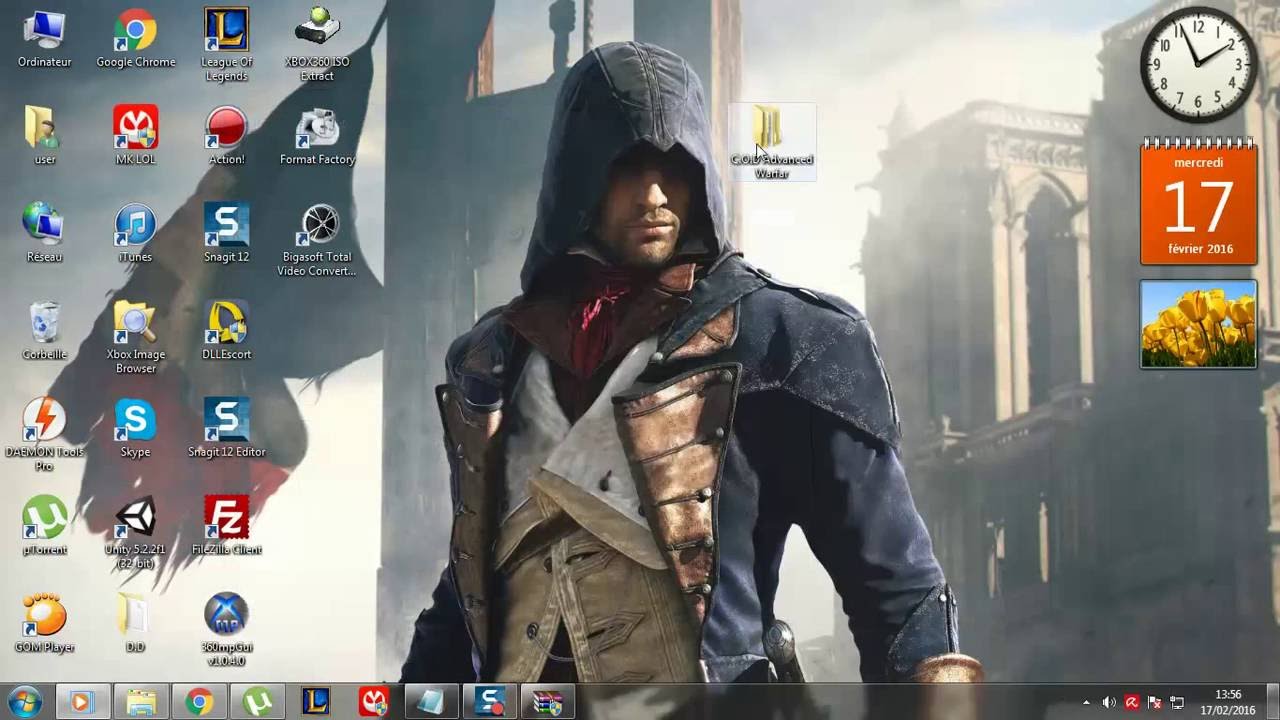Select the MK LOL desktop shortcut
1280x720 pixels.
click(x=135, y=137)
